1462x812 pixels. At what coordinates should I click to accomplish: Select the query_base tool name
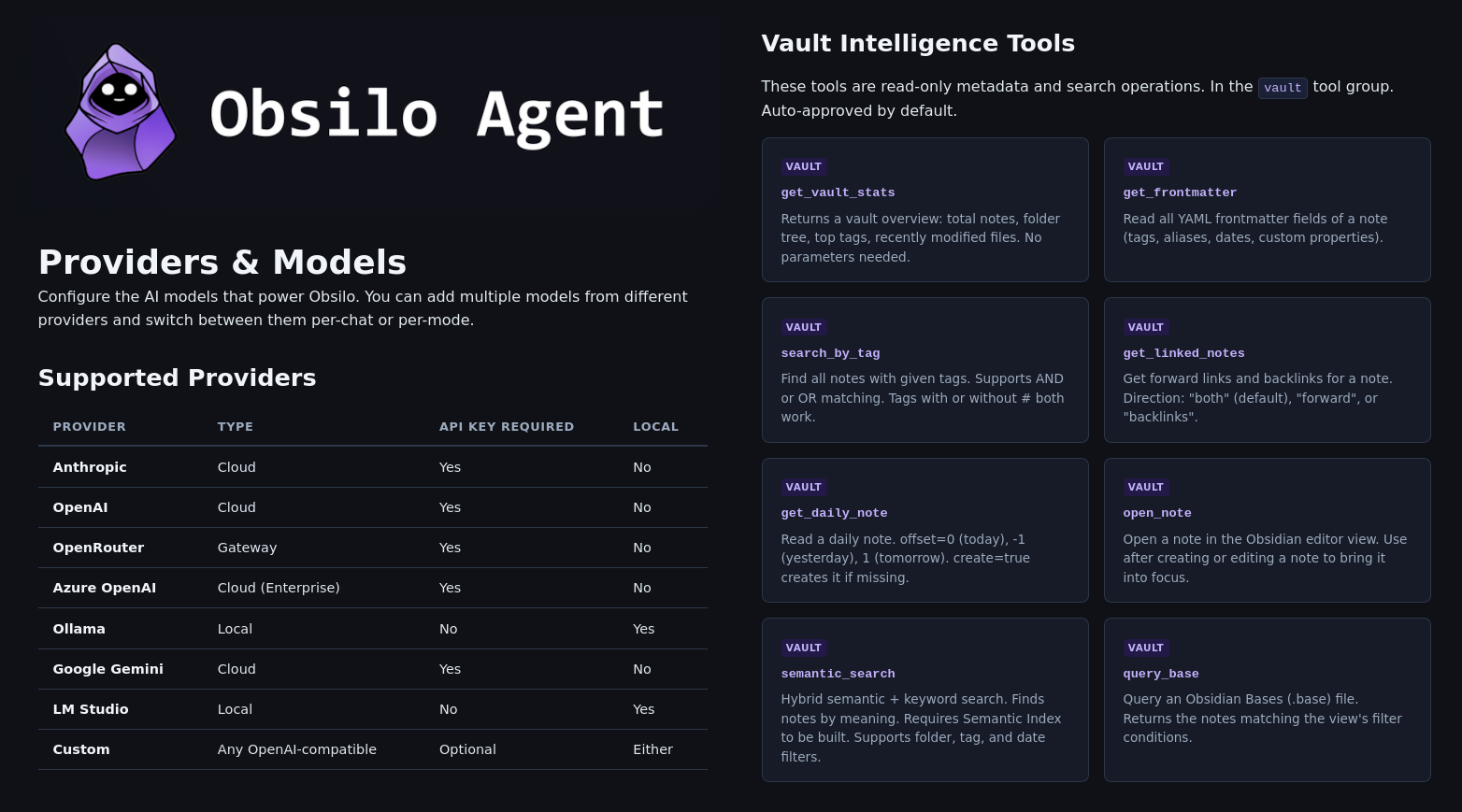(x=1161, y=674)
